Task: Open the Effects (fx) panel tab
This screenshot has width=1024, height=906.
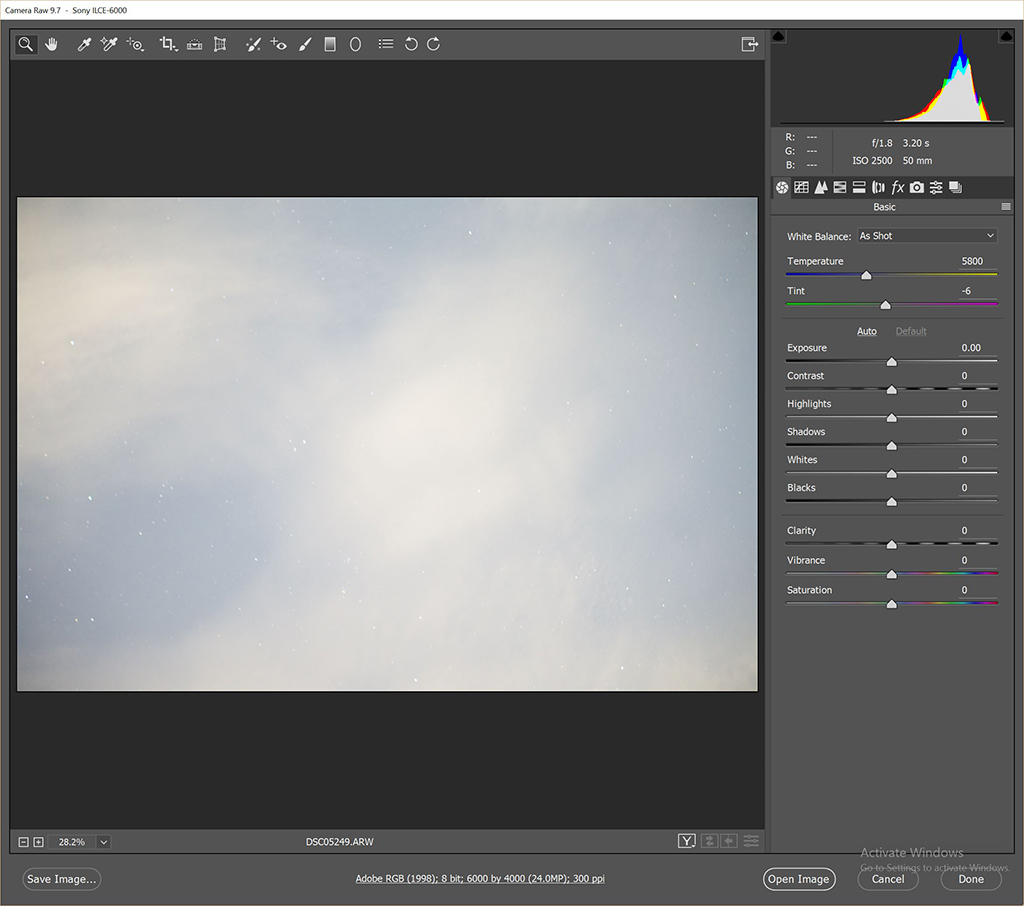Action: pos(897,187)
